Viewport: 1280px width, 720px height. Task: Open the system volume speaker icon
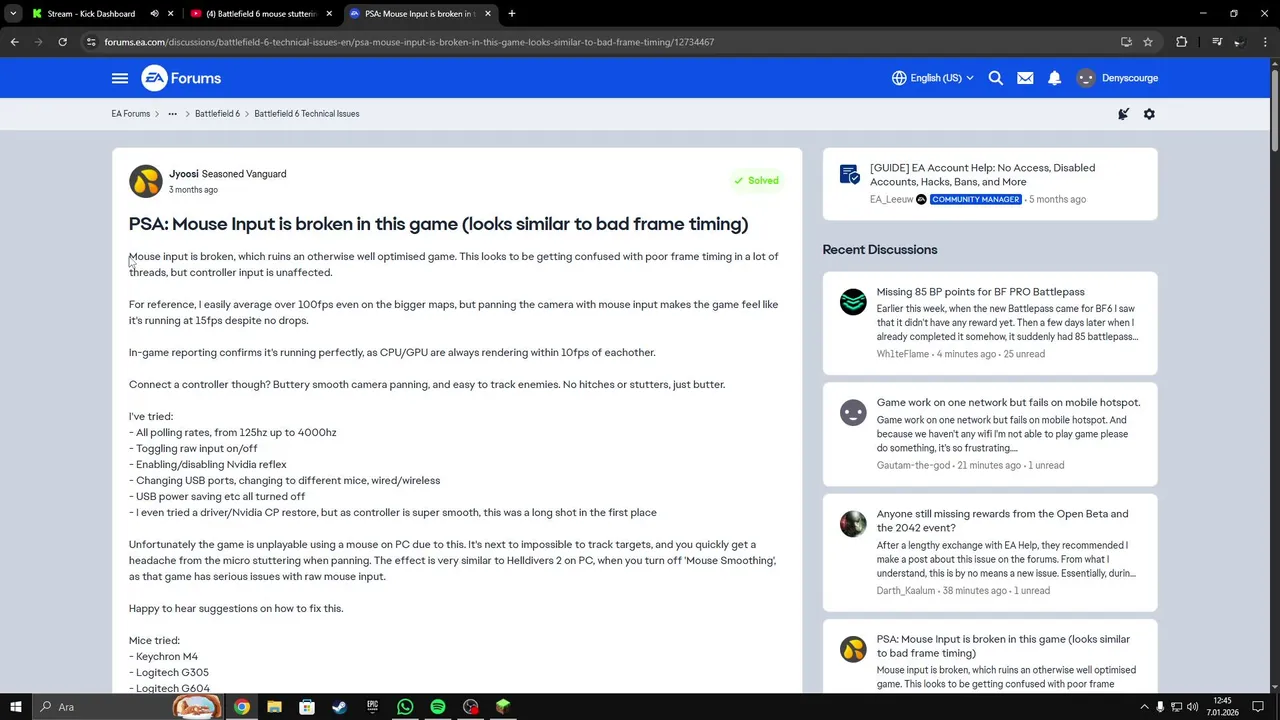tap(1192, 707)
